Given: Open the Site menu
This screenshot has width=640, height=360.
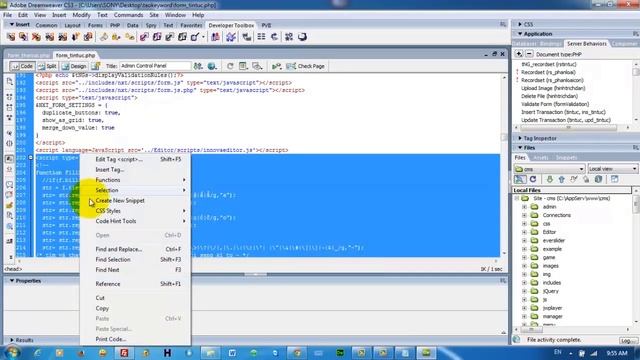Looking at the screenshot, I should (154, 15).
